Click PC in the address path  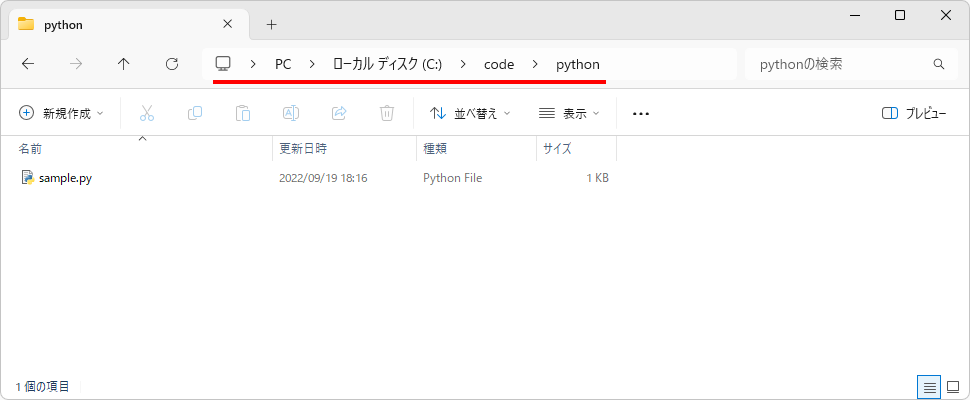tap(283, 64)
